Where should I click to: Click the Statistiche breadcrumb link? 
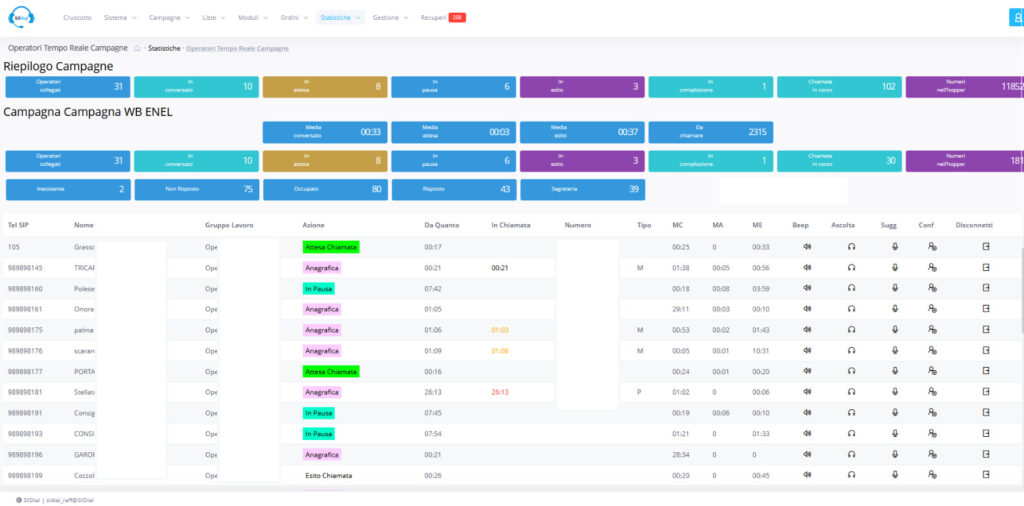(164, 48)
